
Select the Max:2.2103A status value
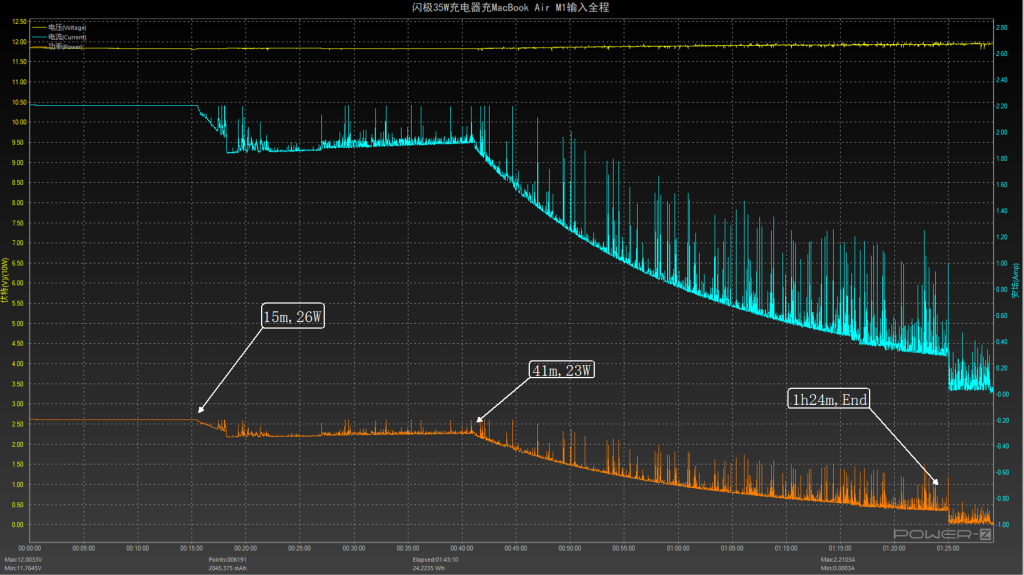pyautogui.click(x=838, y=560)
